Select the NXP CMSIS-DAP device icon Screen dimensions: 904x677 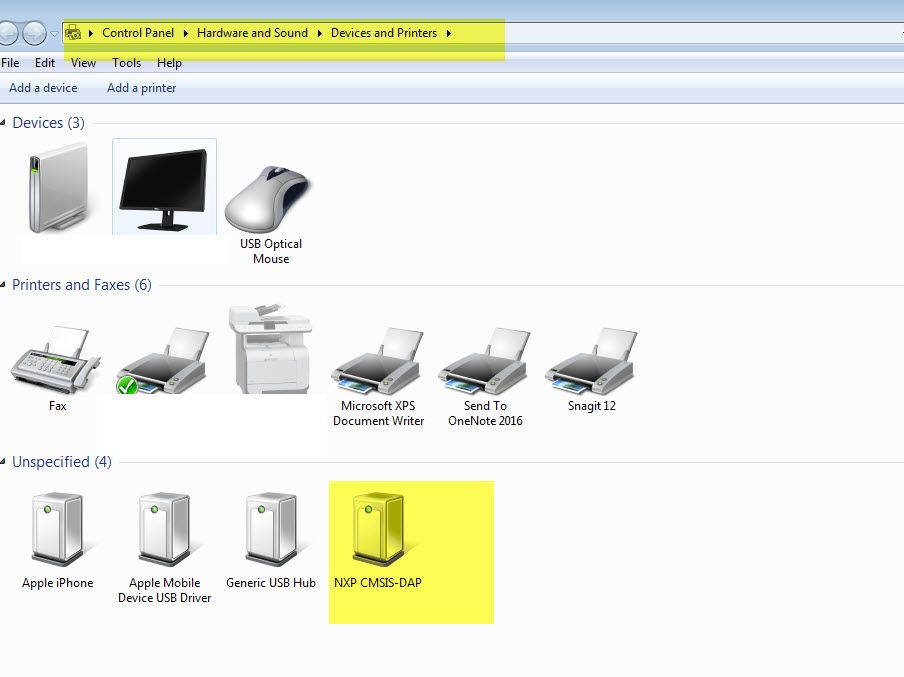pos(378,529)
